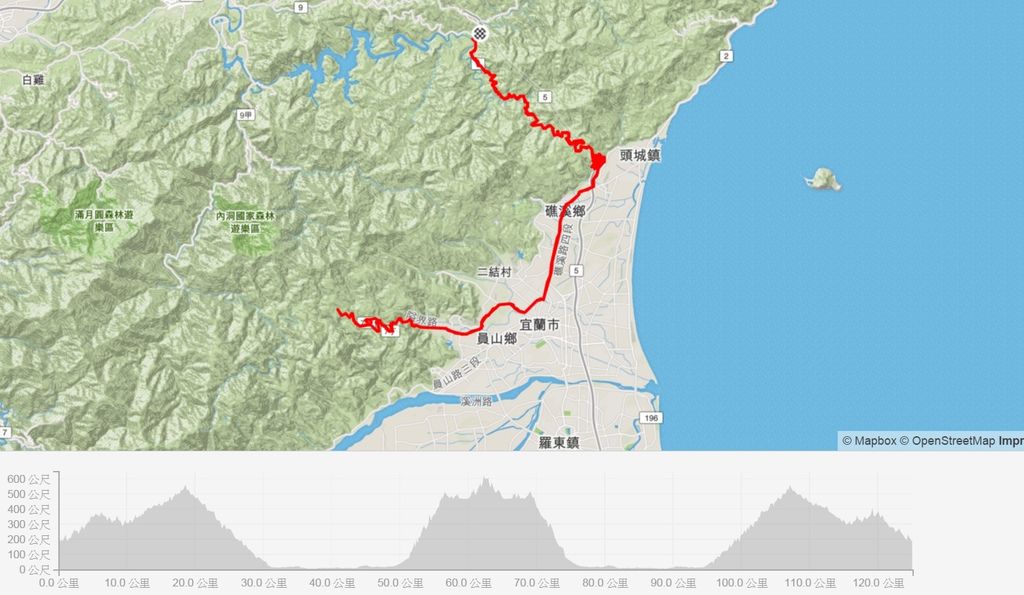Viewport: 1024px width, 595px height.
Task: Click the small island in the sea
Action: (x=823, y=179)
